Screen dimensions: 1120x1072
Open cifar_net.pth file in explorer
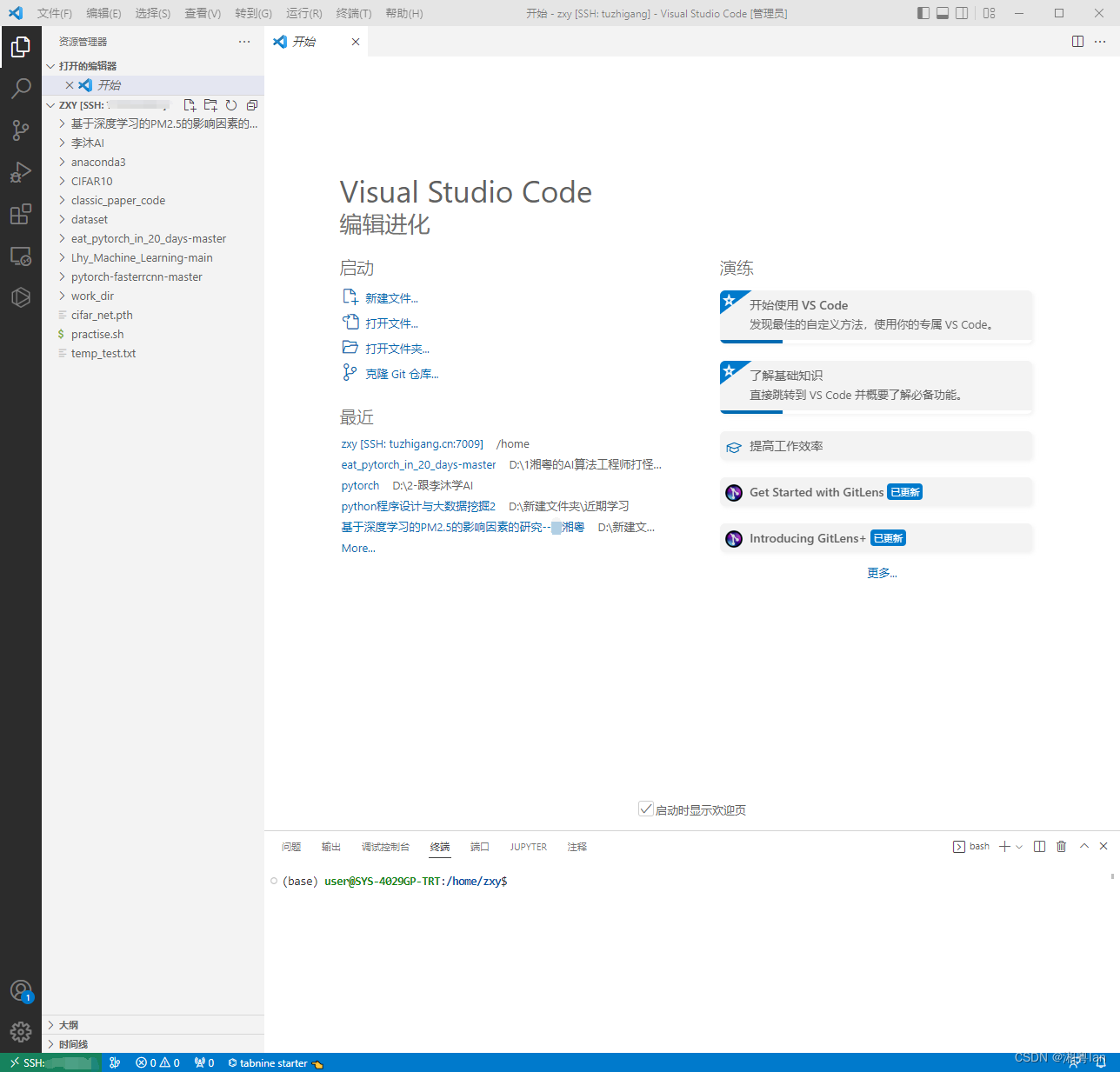[x=153, y=315]
